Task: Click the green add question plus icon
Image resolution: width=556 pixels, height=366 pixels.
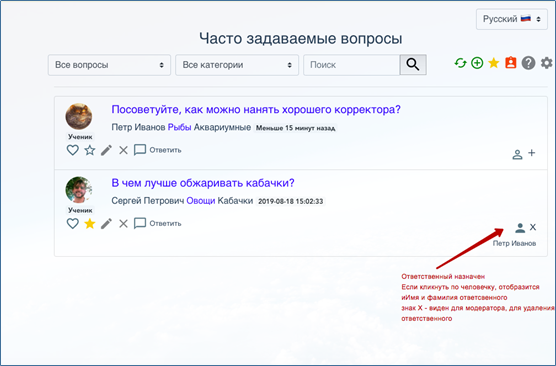Action: 477,63
